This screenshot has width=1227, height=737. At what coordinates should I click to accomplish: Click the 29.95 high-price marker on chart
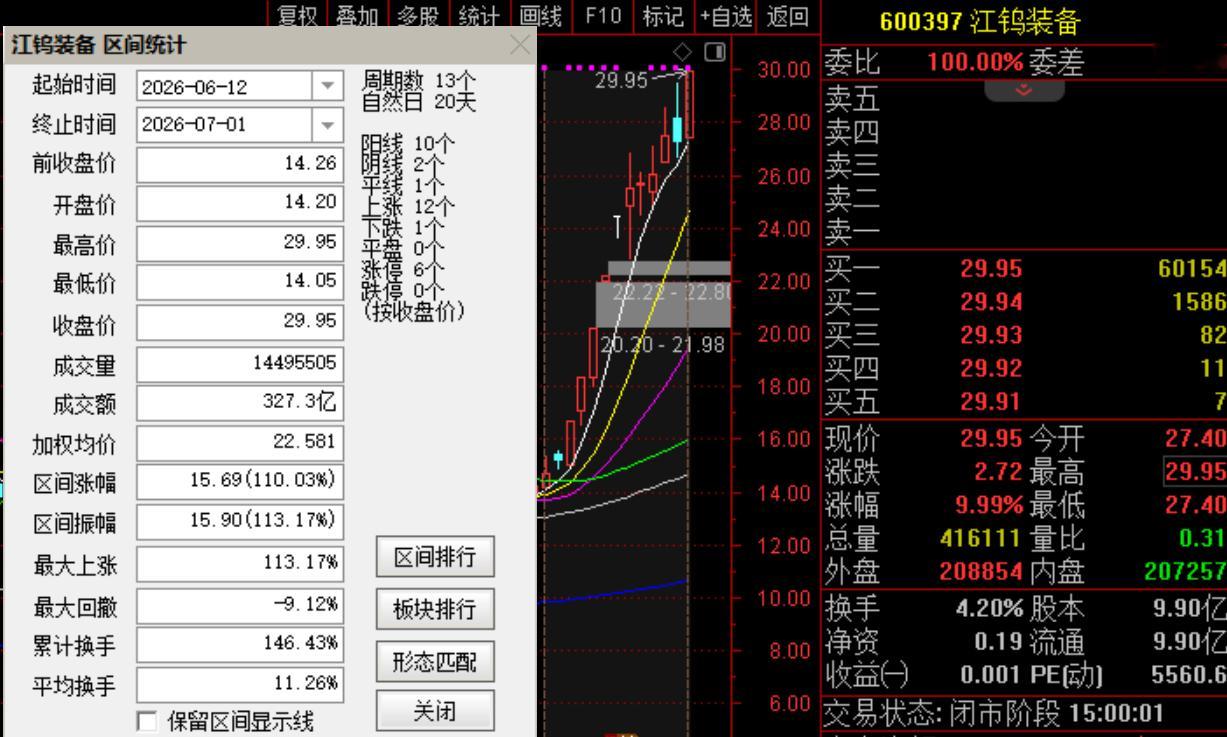click(x=620, y=80)
